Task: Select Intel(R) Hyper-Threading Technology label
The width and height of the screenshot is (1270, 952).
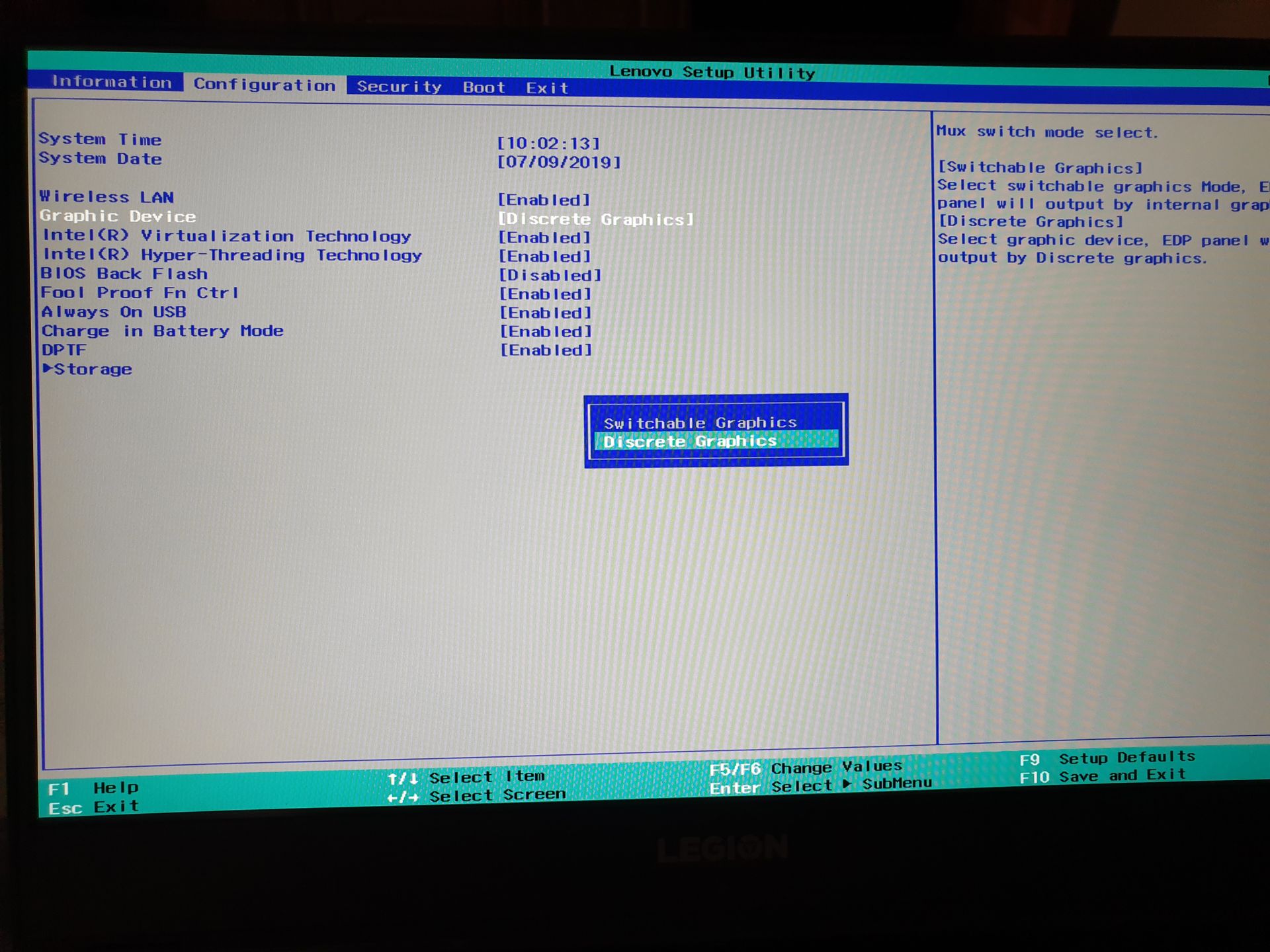Action: click(x=232, y=255)
